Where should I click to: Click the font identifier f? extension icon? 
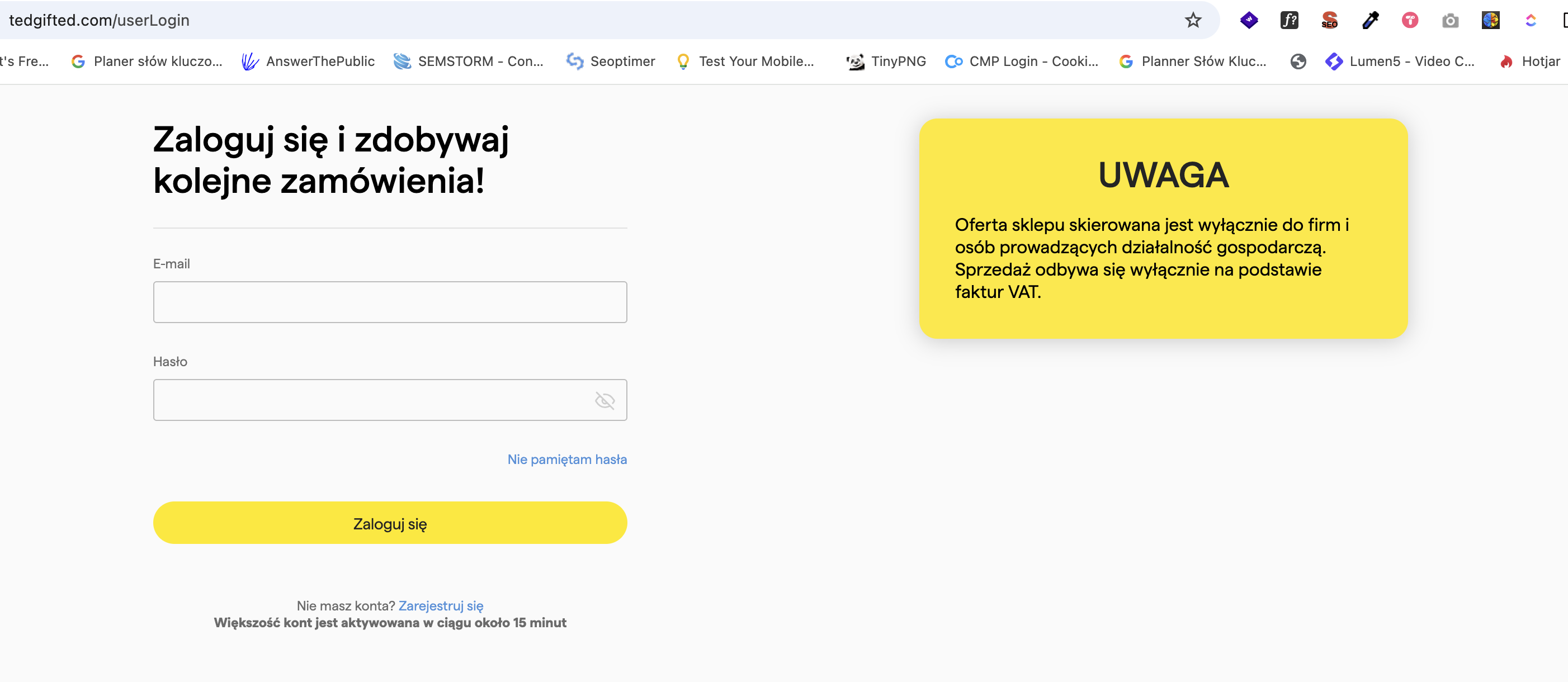(1289, 20)
